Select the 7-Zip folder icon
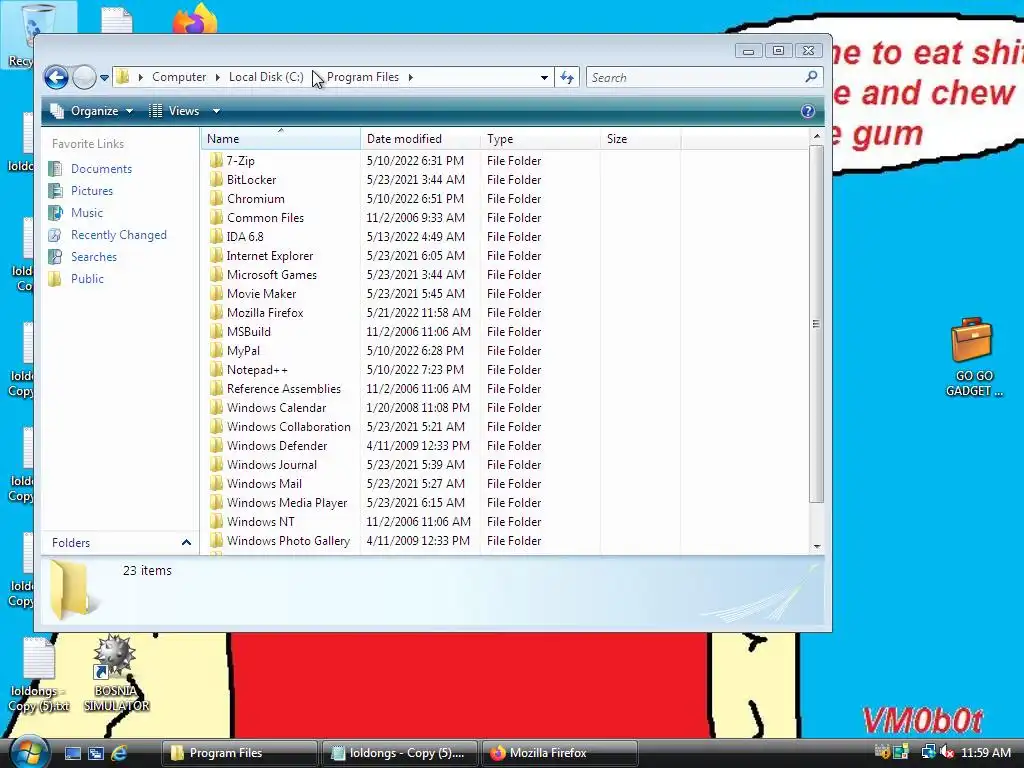 [x=217, y=161]
